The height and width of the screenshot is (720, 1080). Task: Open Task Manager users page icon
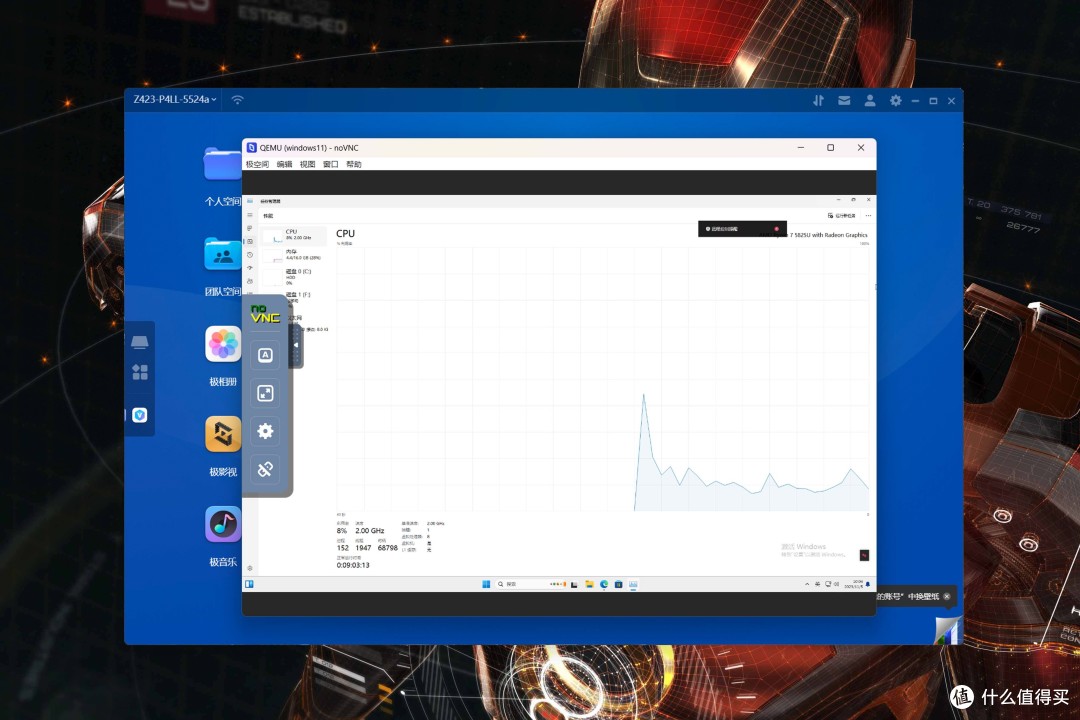pos(250,281)
